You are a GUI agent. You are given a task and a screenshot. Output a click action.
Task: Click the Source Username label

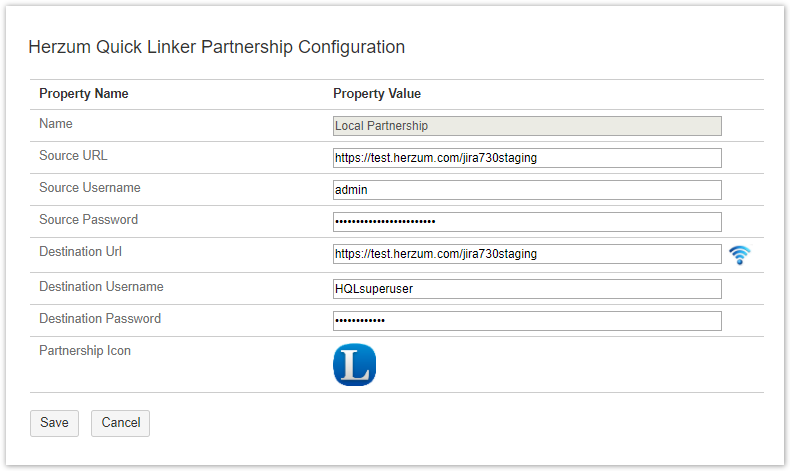(x=90, y=188)
